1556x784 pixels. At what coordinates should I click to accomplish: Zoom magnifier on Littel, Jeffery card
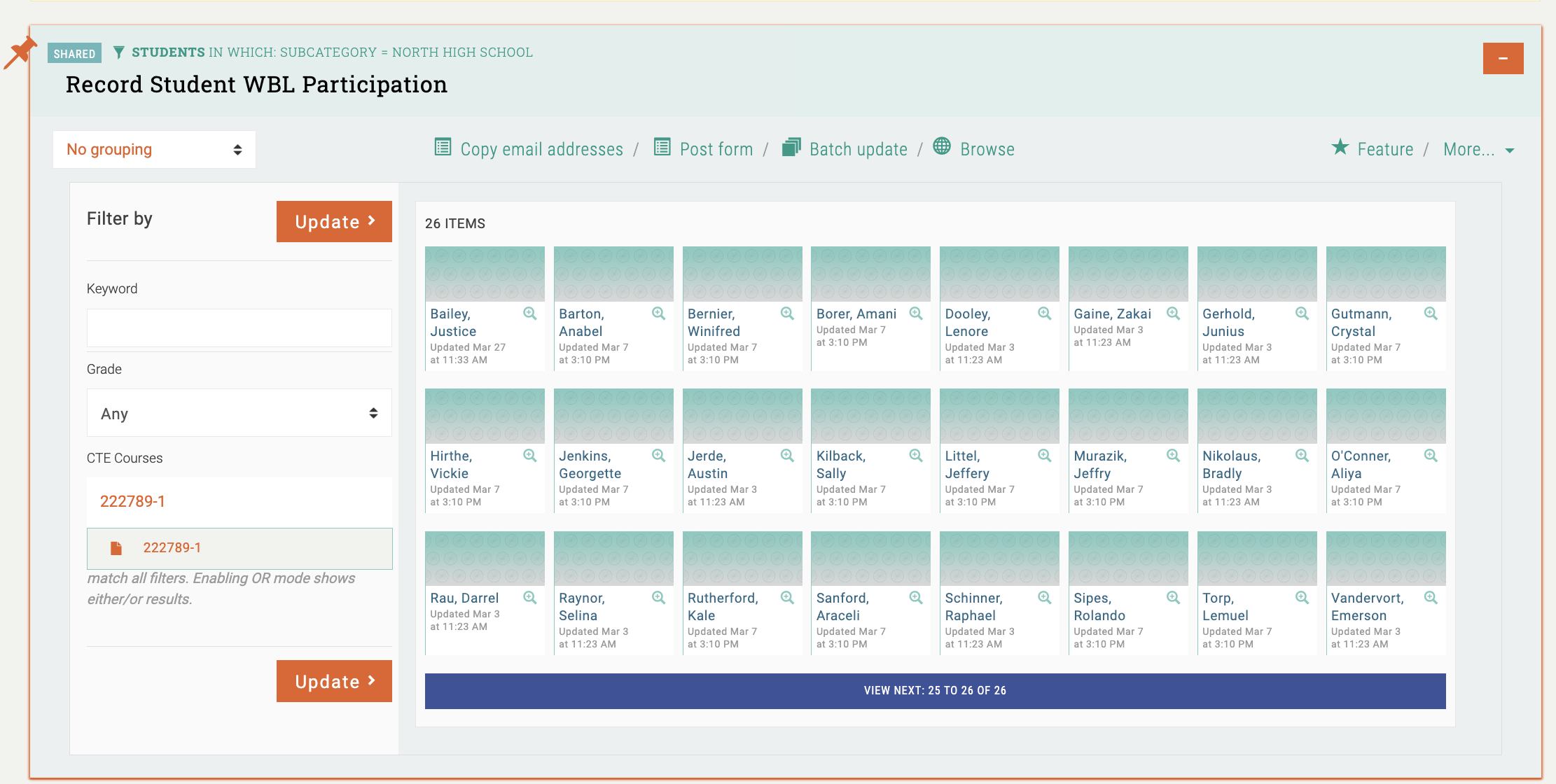(x=1045, y=456)
